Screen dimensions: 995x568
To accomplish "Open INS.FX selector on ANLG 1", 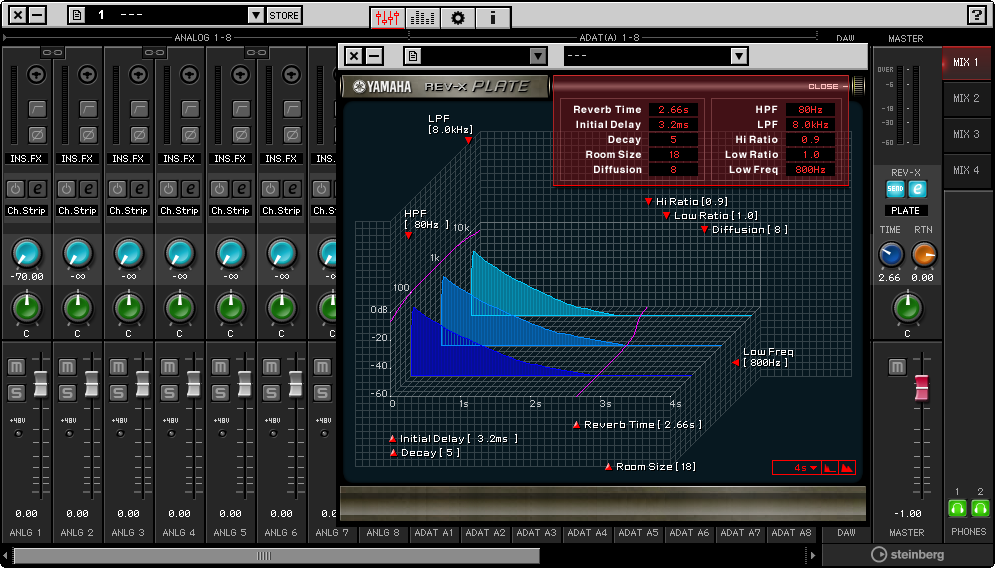I will tap(26, 159).
